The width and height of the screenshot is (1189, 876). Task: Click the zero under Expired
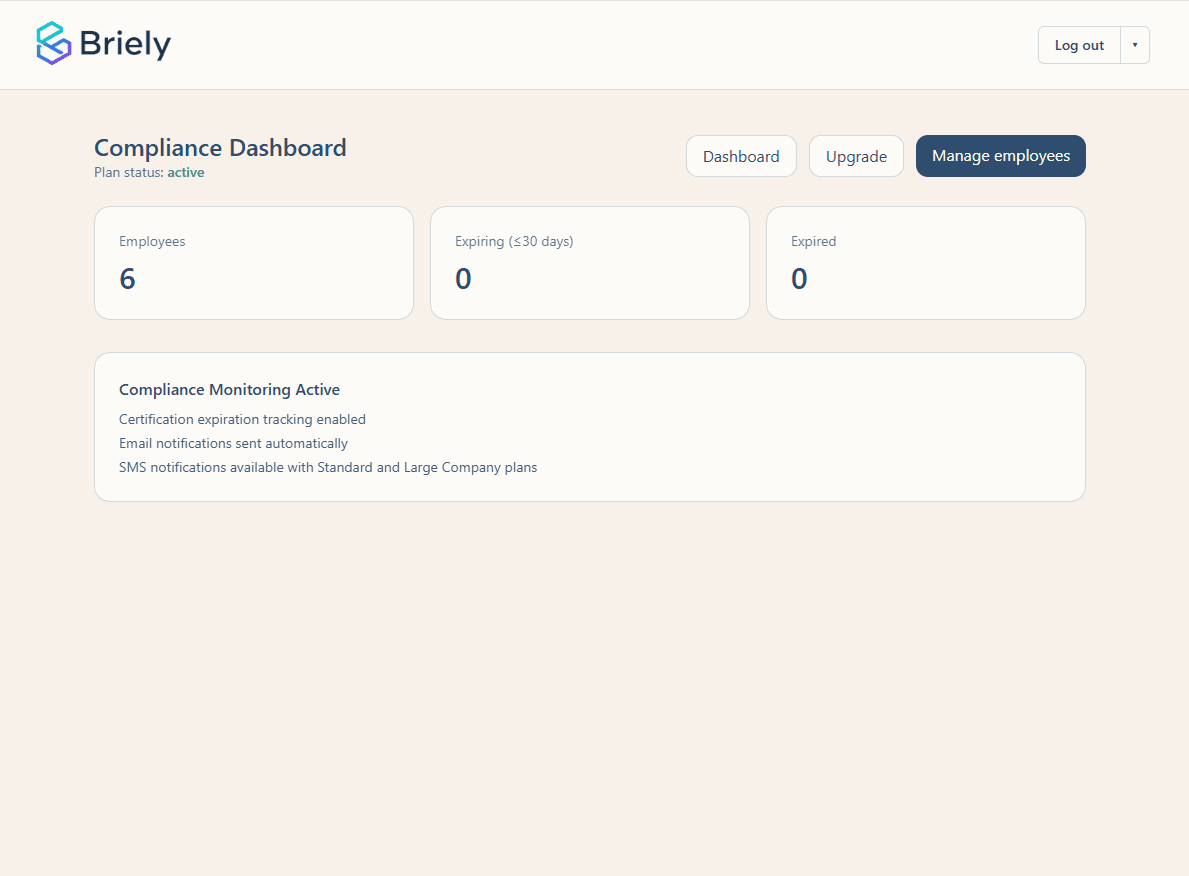[x=799, y=278]
